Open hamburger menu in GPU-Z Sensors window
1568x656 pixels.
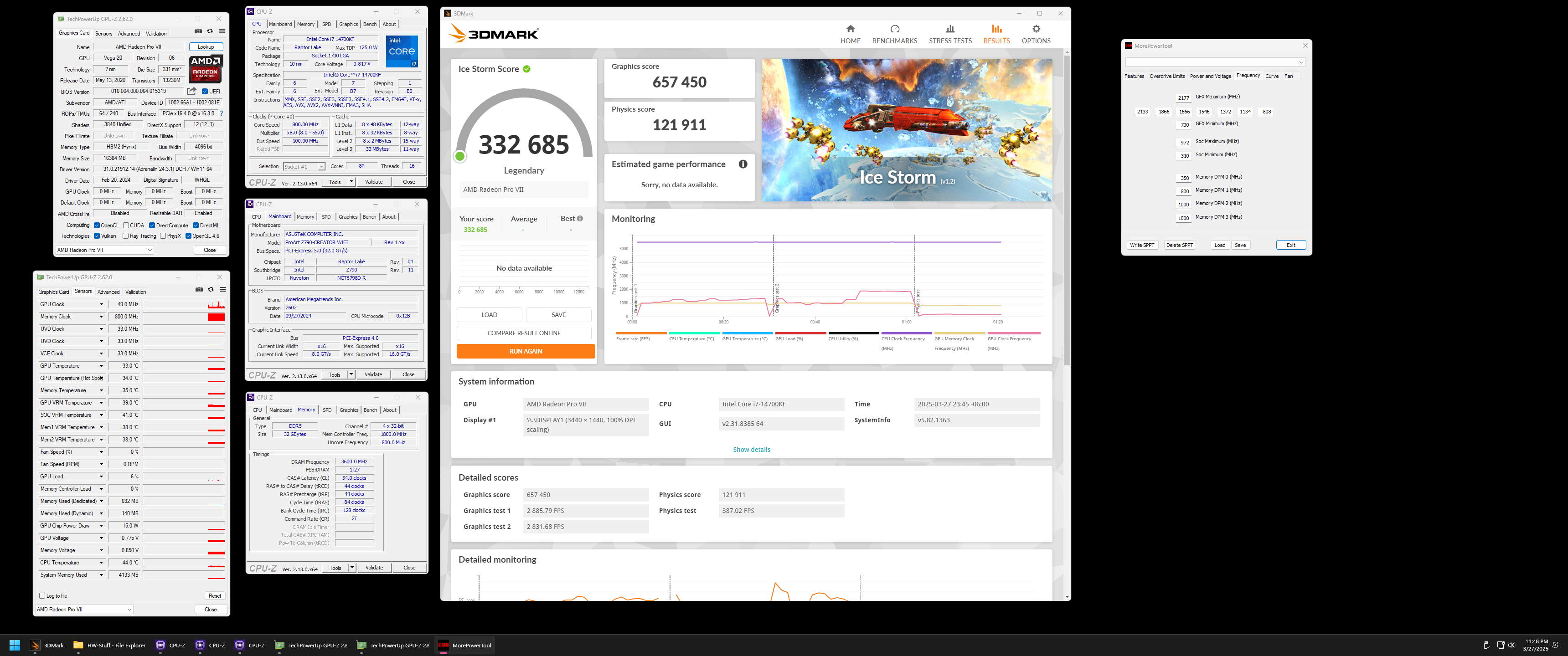tap(223, 290)
